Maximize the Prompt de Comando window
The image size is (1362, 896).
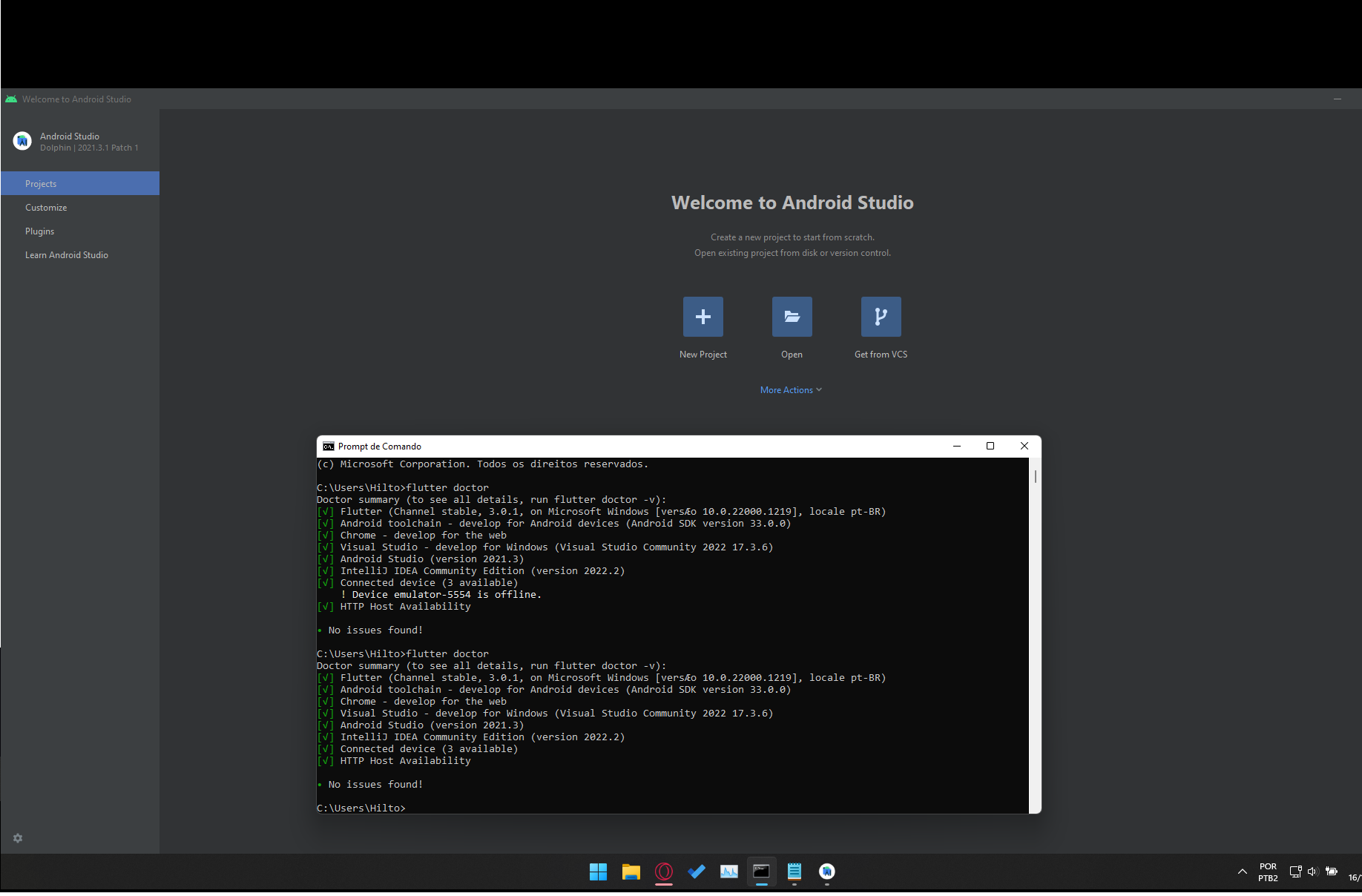(990, 446)
